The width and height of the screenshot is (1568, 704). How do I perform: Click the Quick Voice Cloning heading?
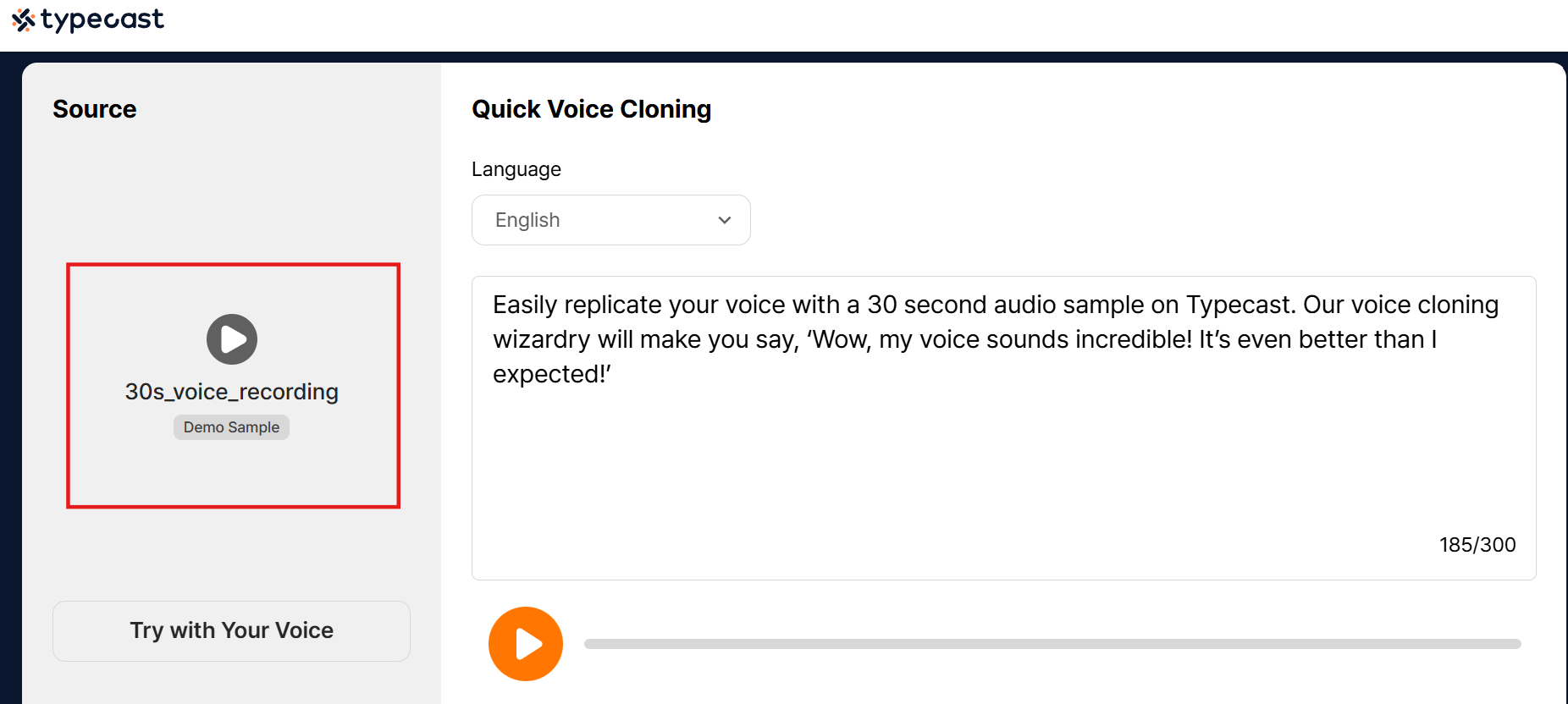pos(591,109)
